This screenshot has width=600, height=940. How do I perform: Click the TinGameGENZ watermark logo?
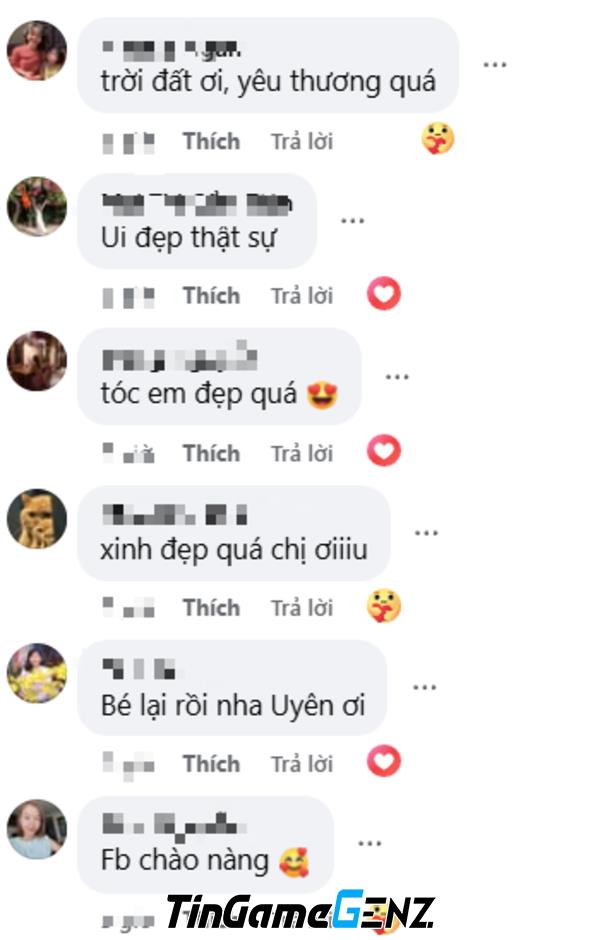tap(300, 912)
